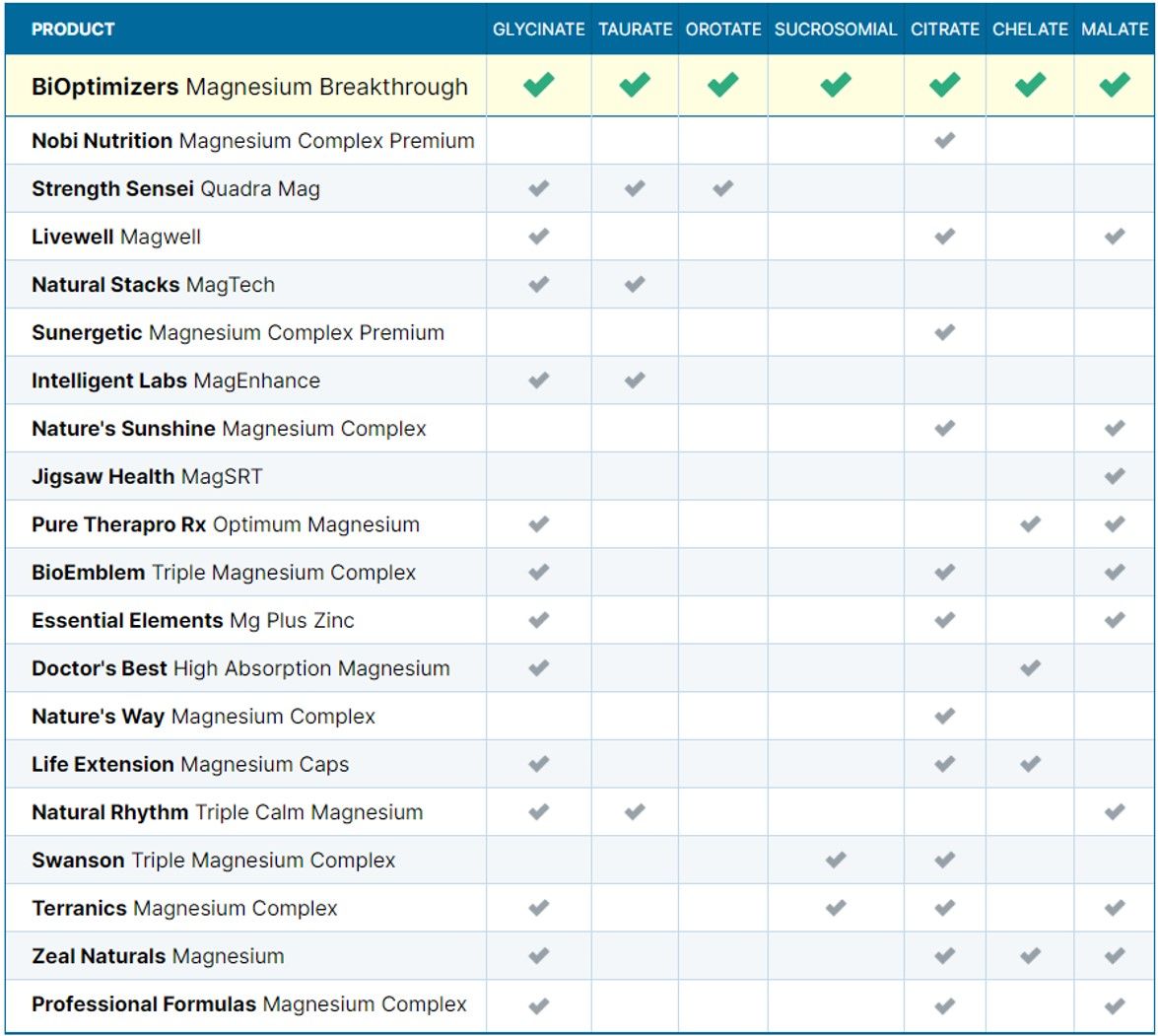Click the TAURATE column header
1158x1036 pixels.
point(635,30)
